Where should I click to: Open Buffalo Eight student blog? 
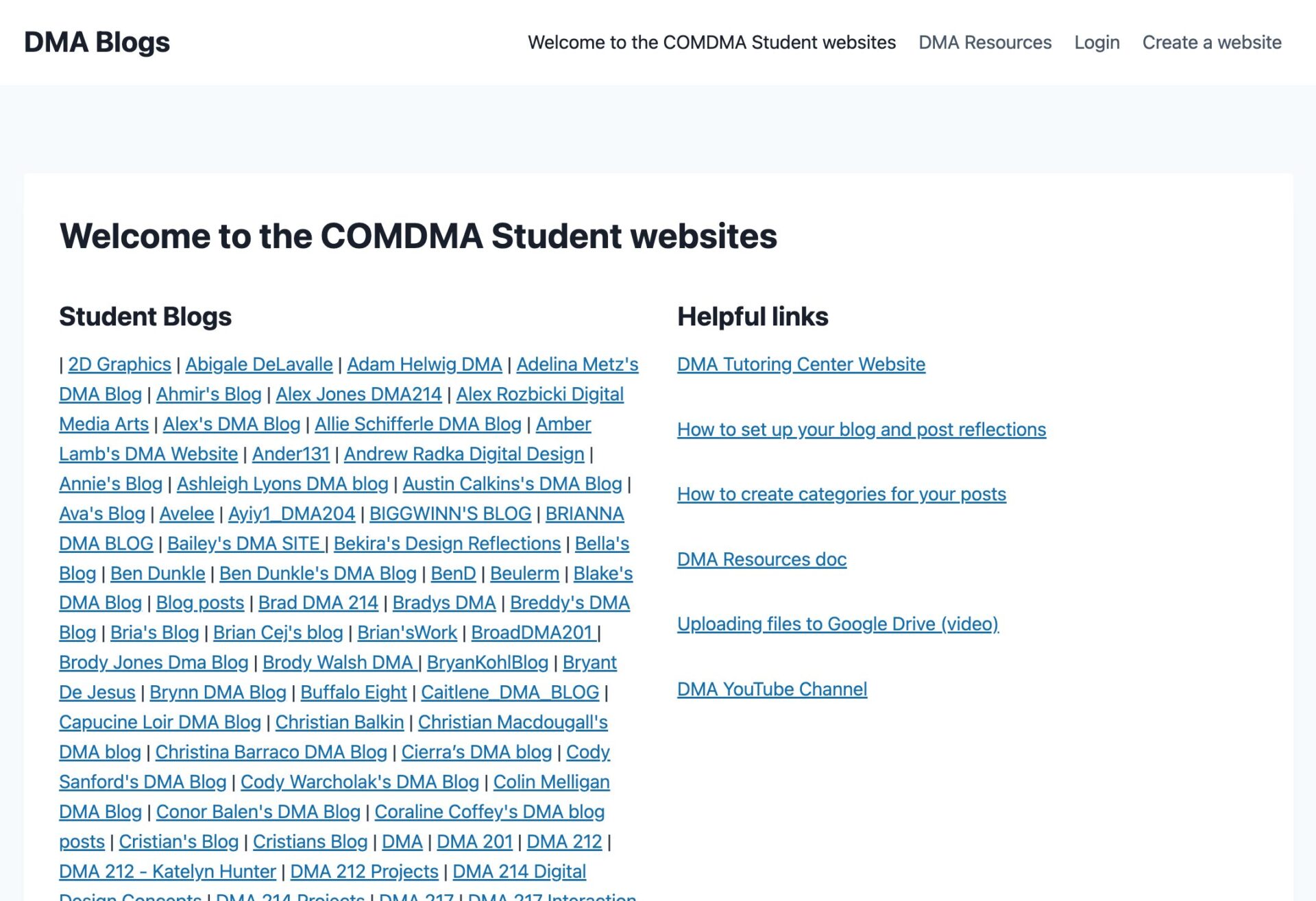click(x=353, y=692)
